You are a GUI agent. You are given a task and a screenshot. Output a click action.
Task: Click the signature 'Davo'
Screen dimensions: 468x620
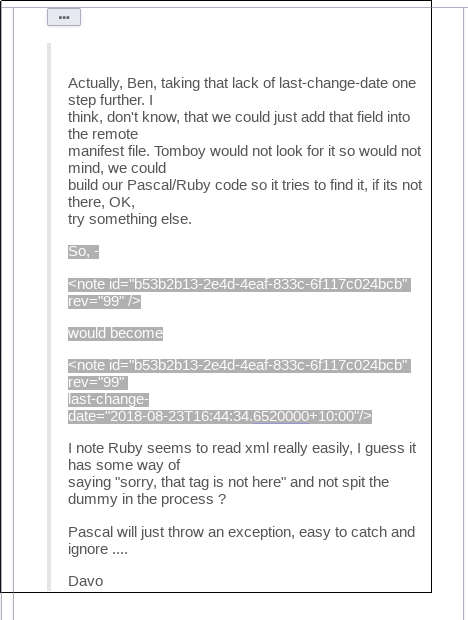(86, 581)
